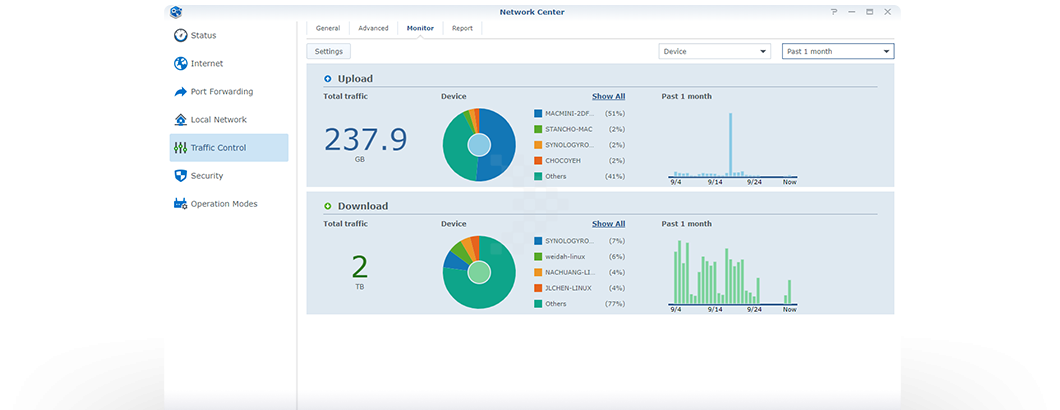This screenshot has width=1060, height=410.
Task: Click Show All in the Upload section
Action: (x=608, y=96)
